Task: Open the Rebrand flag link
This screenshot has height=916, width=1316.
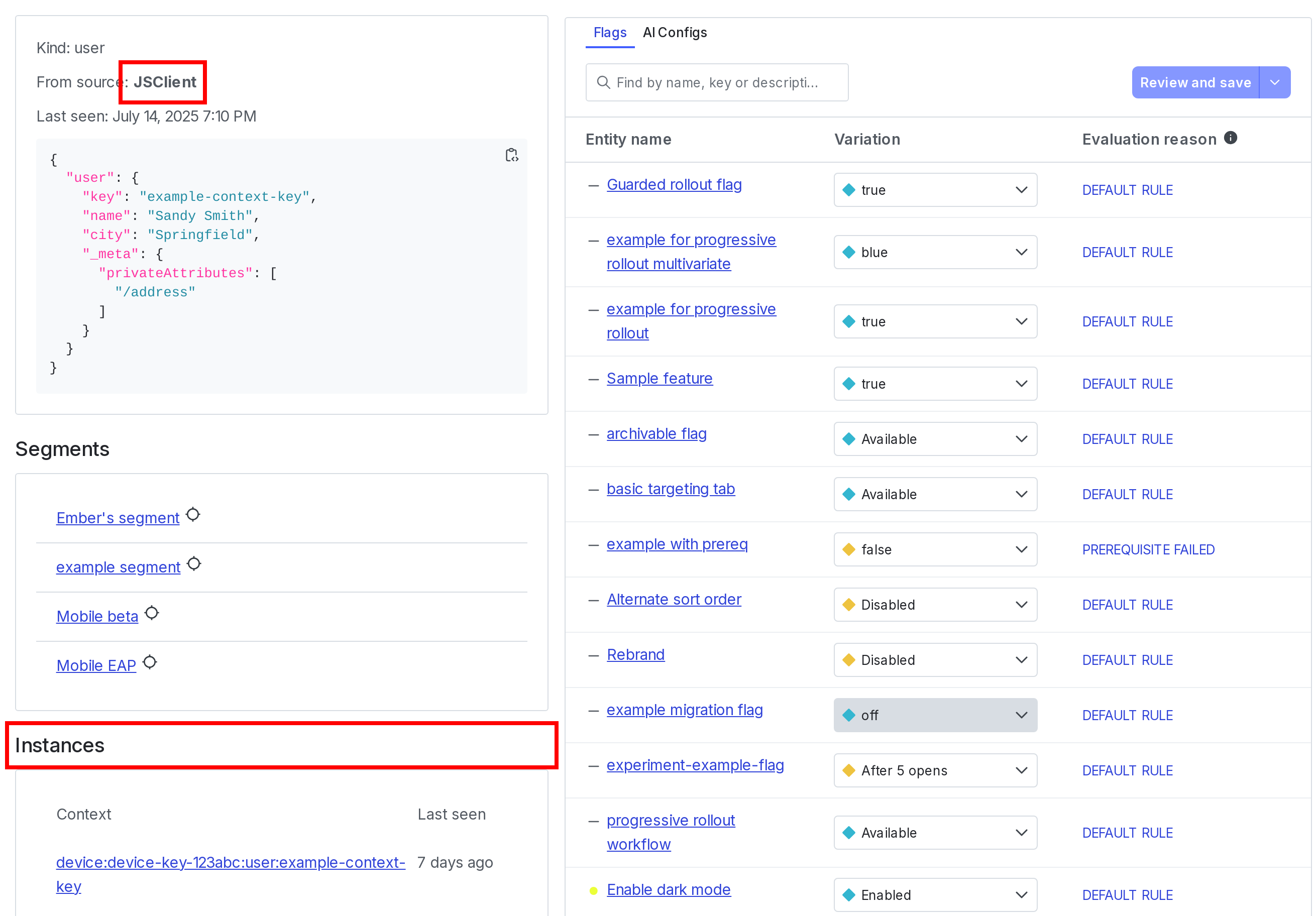Action: pos(635,655)
